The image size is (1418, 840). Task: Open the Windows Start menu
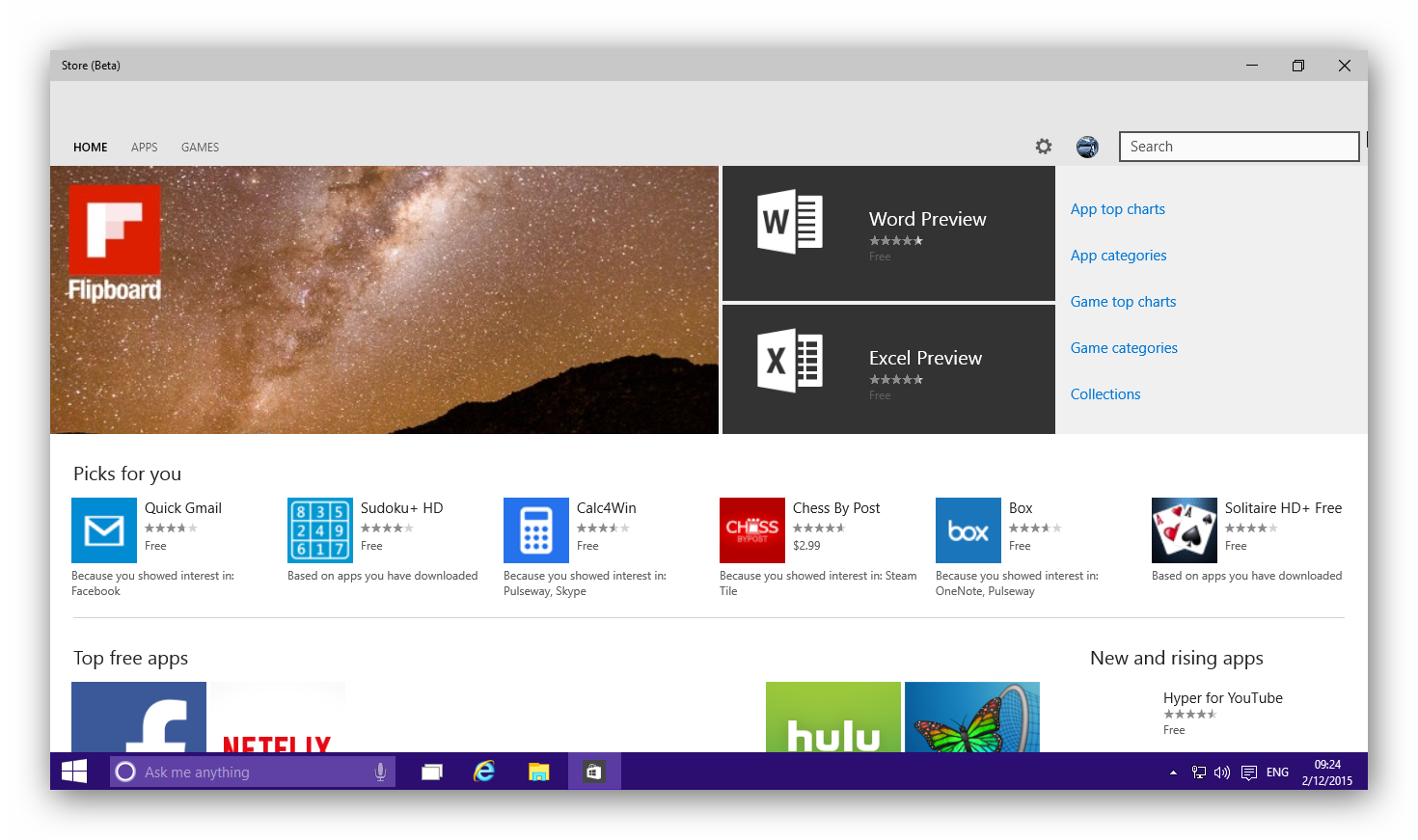point(74,772)
